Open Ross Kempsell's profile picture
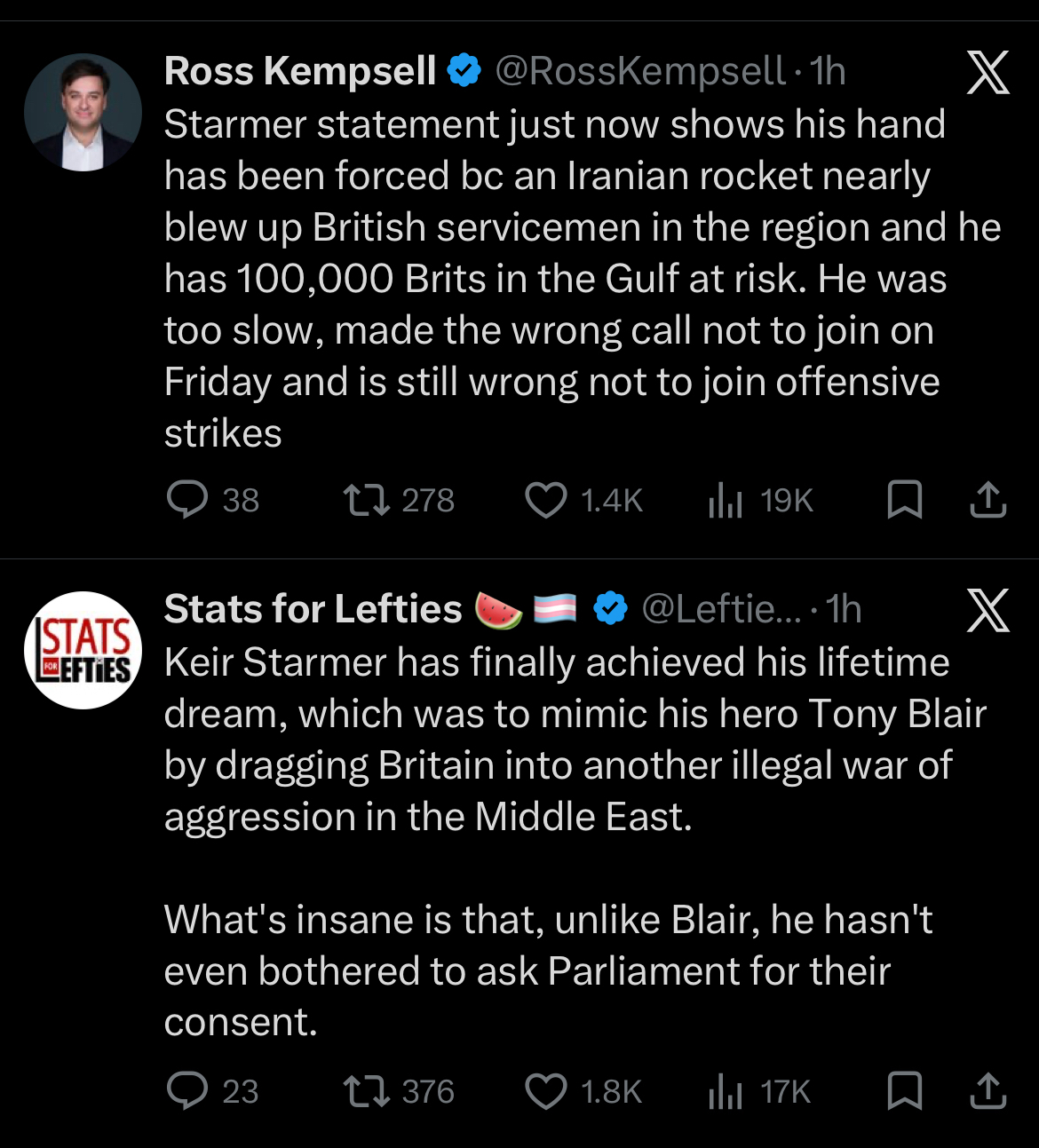This screenshot has height=1148, width=1039. 83,113
